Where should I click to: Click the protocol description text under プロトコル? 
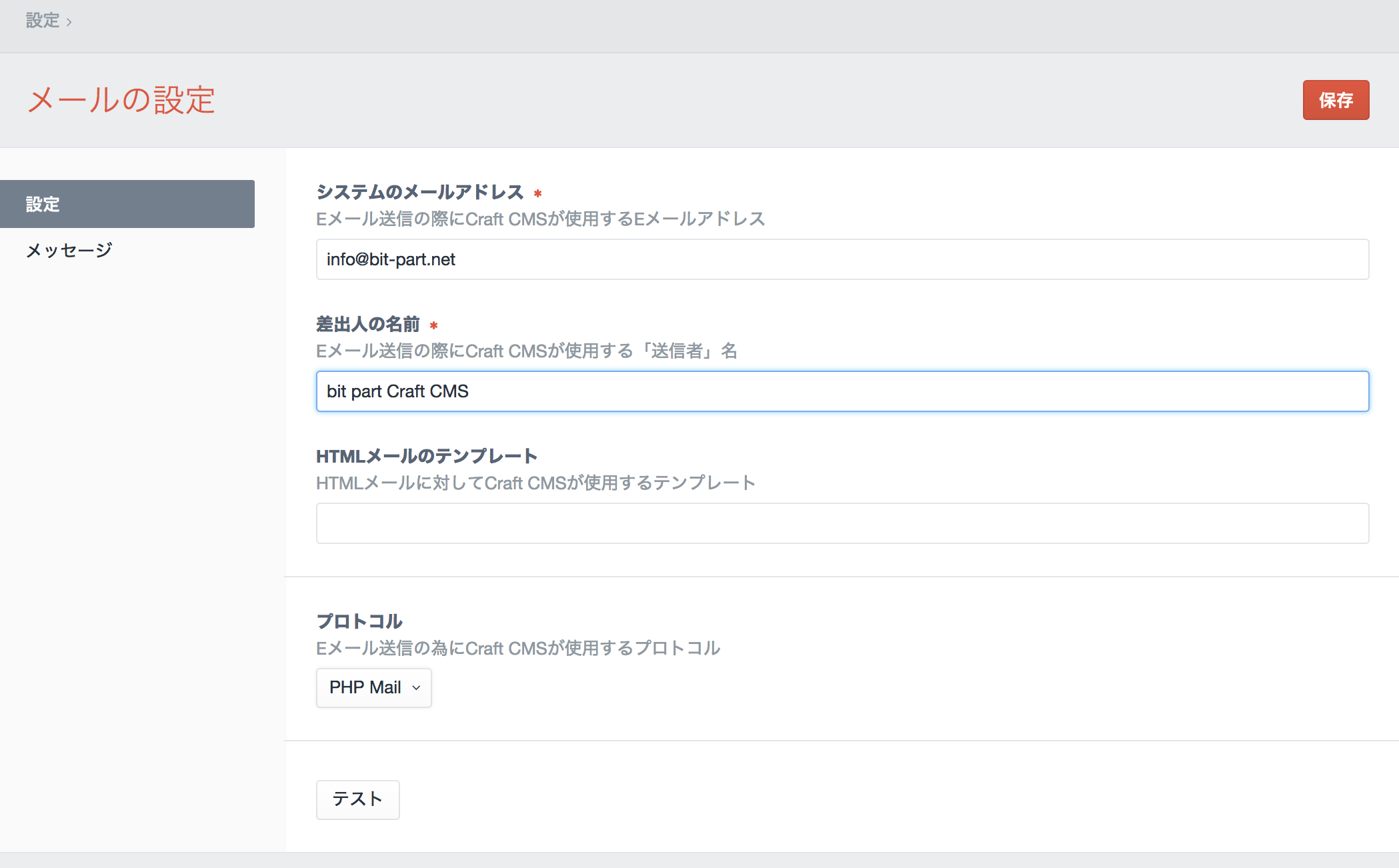517,648
